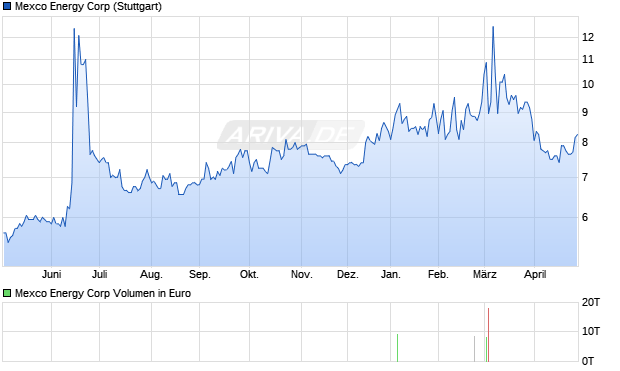Click the short green volume bar beside the red bar
This screenshot has width=620, height=371.
(x=486, y=349)
